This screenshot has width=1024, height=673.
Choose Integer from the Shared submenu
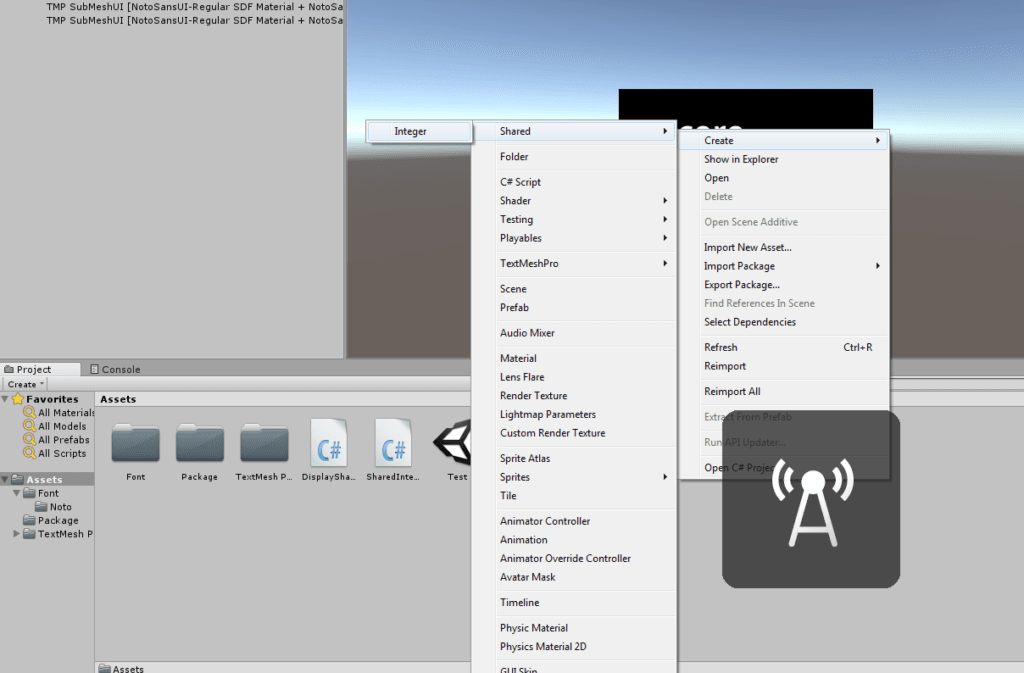[410, 131]
